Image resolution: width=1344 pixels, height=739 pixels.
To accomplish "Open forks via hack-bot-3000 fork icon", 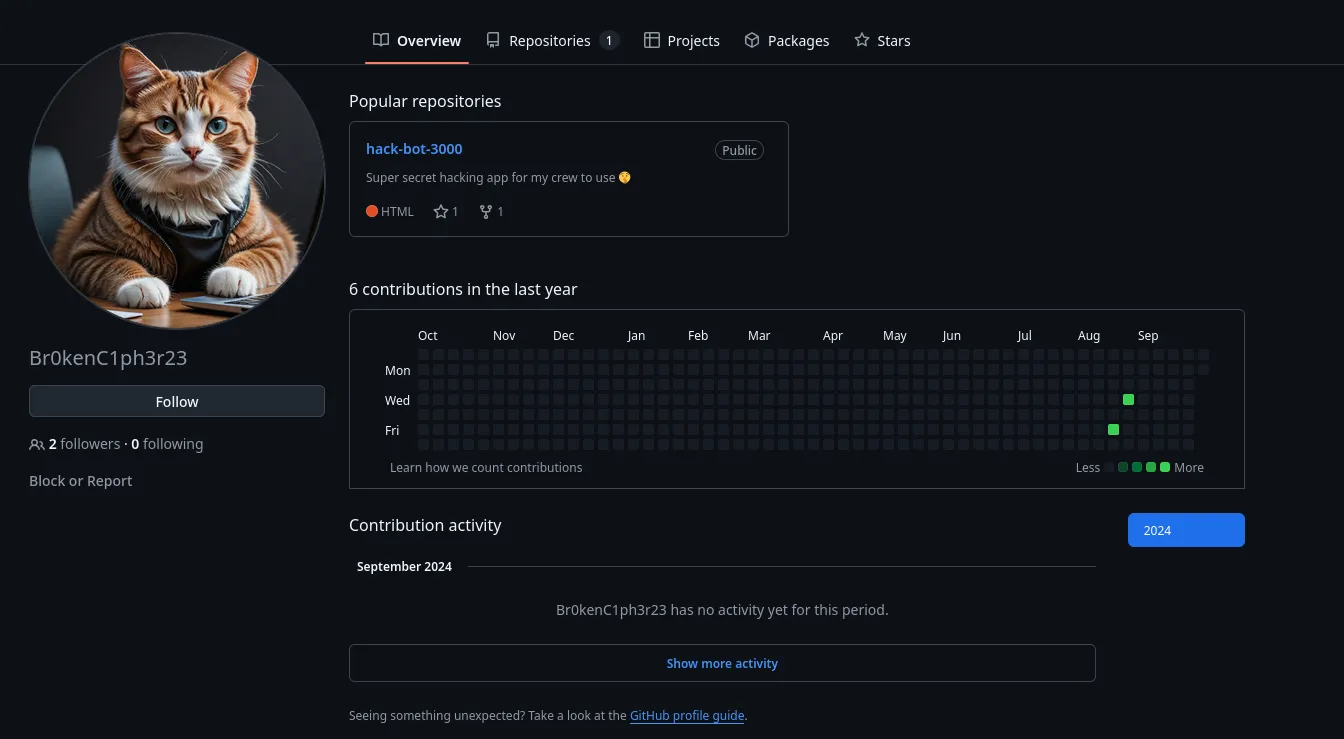I will 486,212.
